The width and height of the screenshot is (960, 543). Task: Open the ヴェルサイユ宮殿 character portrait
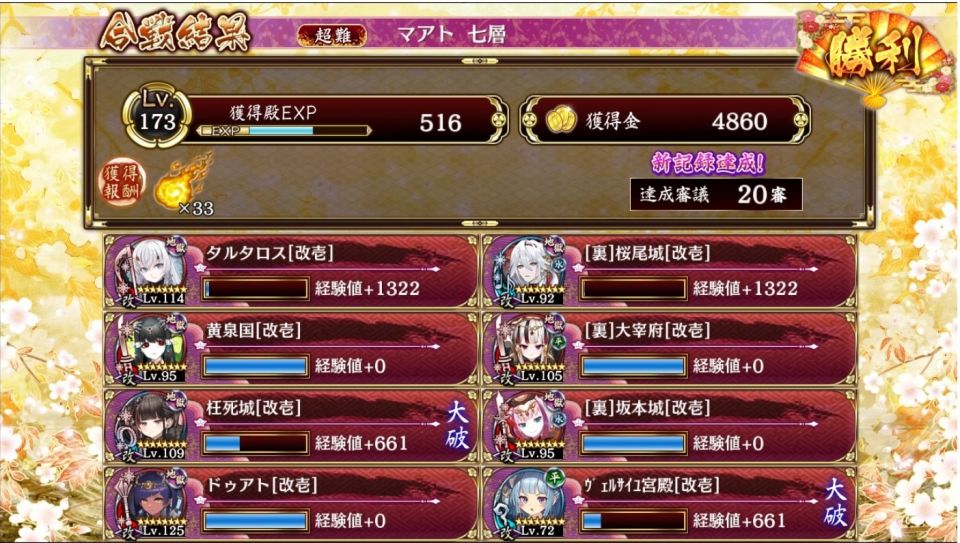point(530,503)
